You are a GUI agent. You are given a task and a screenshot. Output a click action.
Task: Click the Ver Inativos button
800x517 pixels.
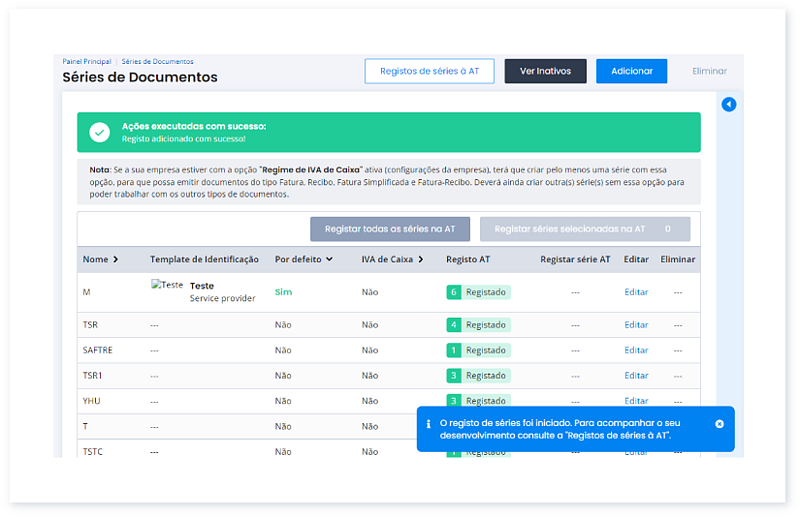(545, 71)
